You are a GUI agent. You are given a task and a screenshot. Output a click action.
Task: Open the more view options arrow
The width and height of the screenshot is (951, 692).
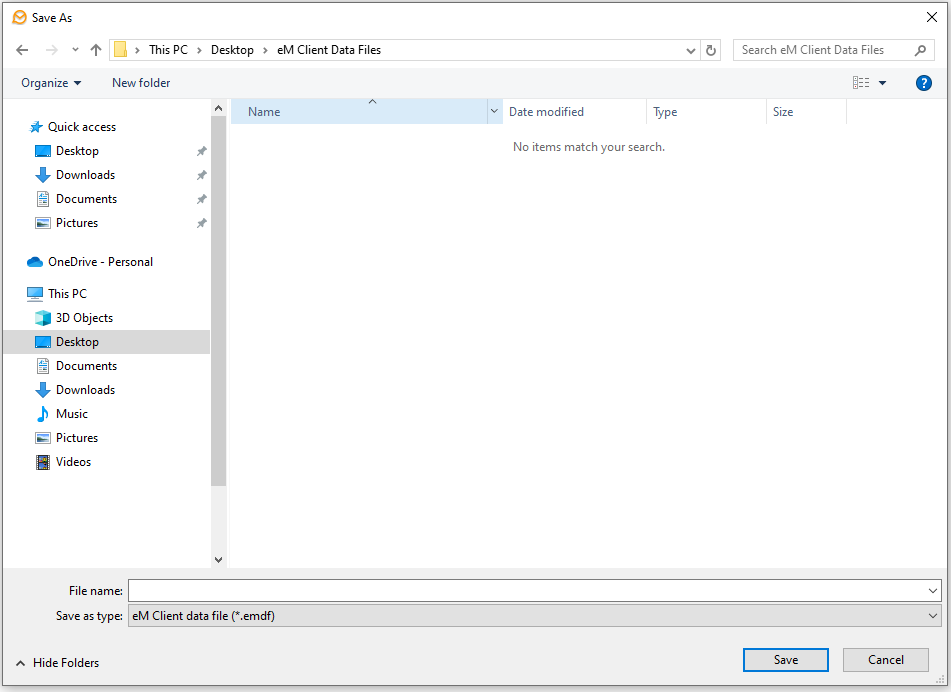[x=882, y=83]
